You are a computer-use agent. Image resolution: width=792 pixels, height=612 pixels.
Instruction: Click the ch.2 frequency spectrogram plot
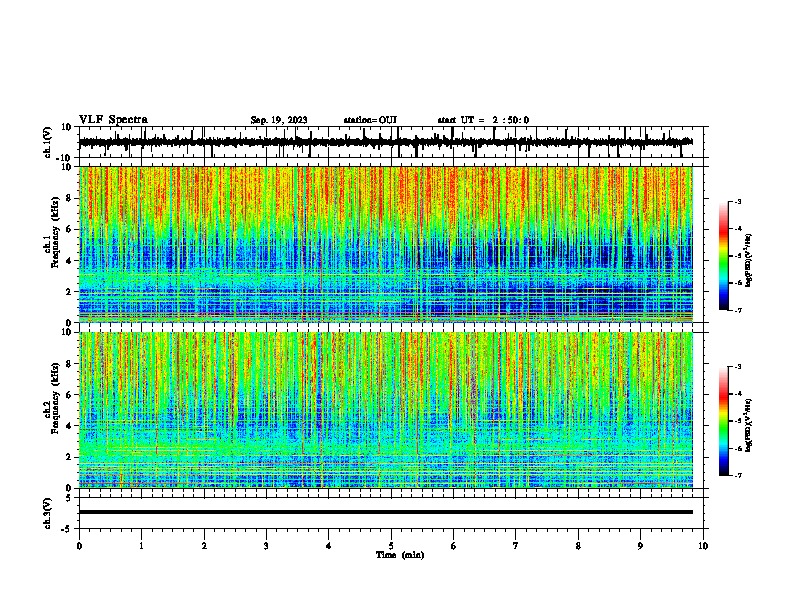coord(386,410)
